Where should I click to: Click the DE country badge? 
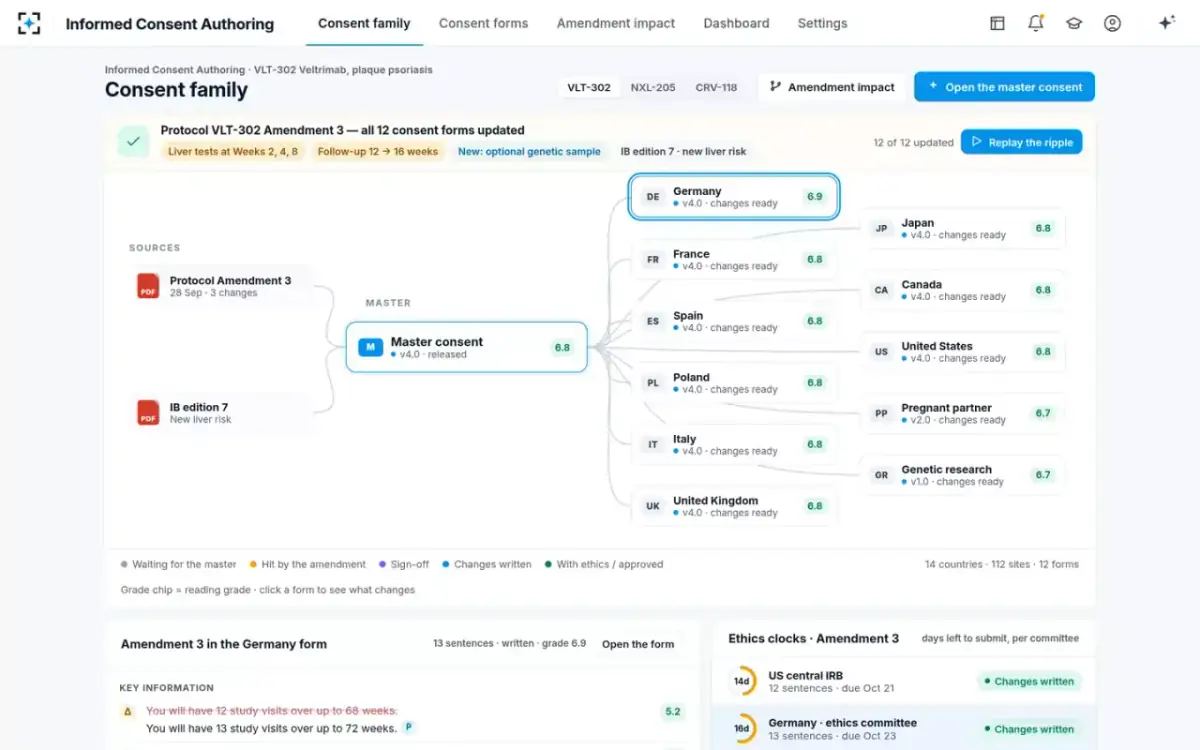[653, 197]
